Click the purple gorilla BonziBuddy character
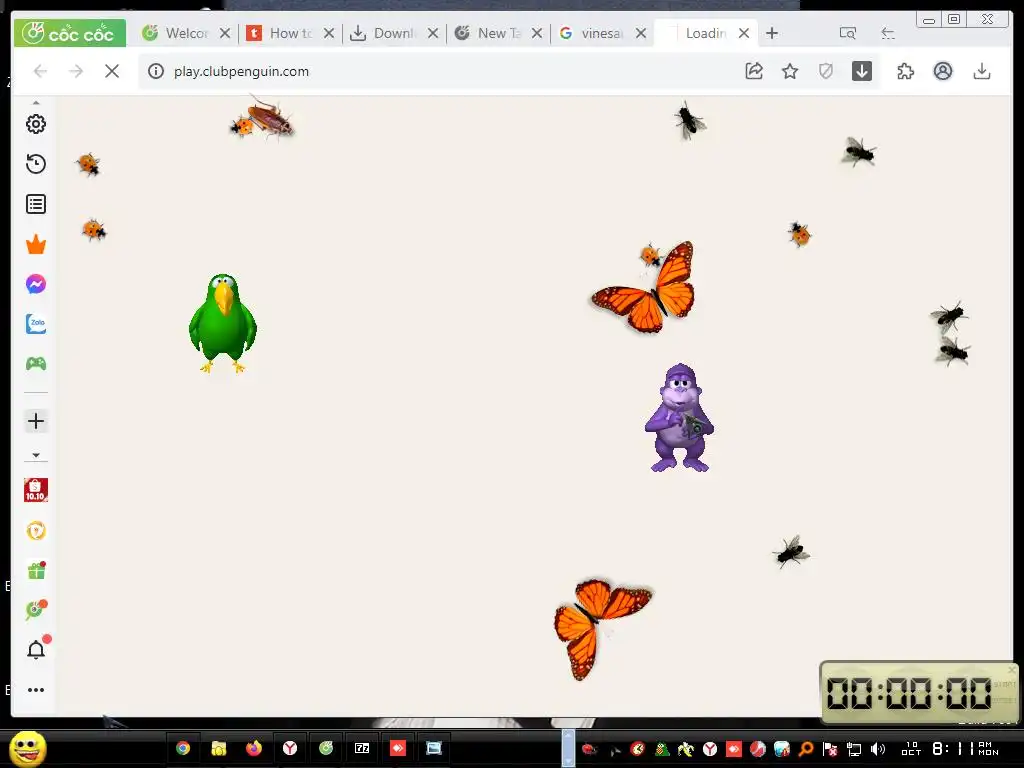 (x=679, y=418)
